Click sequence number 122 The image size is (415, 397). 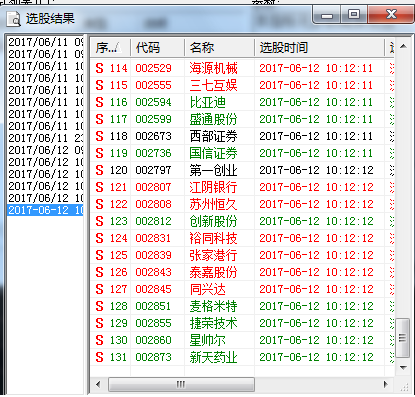[119, 204]
